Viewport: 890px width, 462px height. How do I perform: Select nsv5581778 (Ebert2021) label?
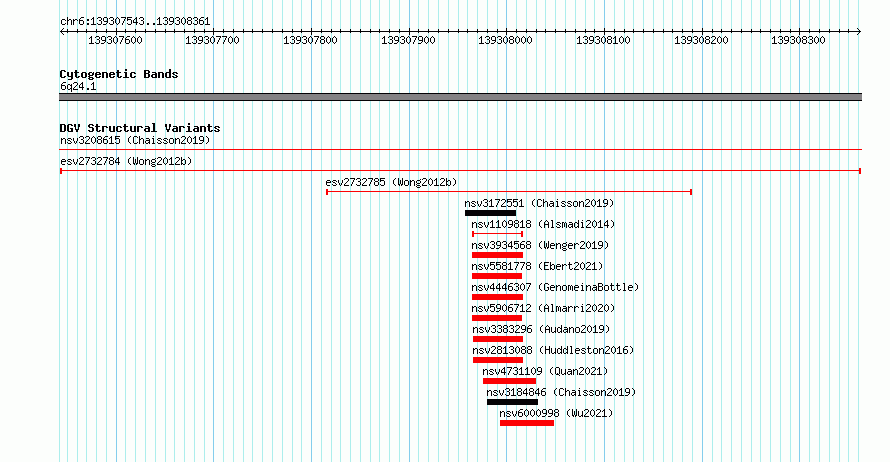pos(537,266)
